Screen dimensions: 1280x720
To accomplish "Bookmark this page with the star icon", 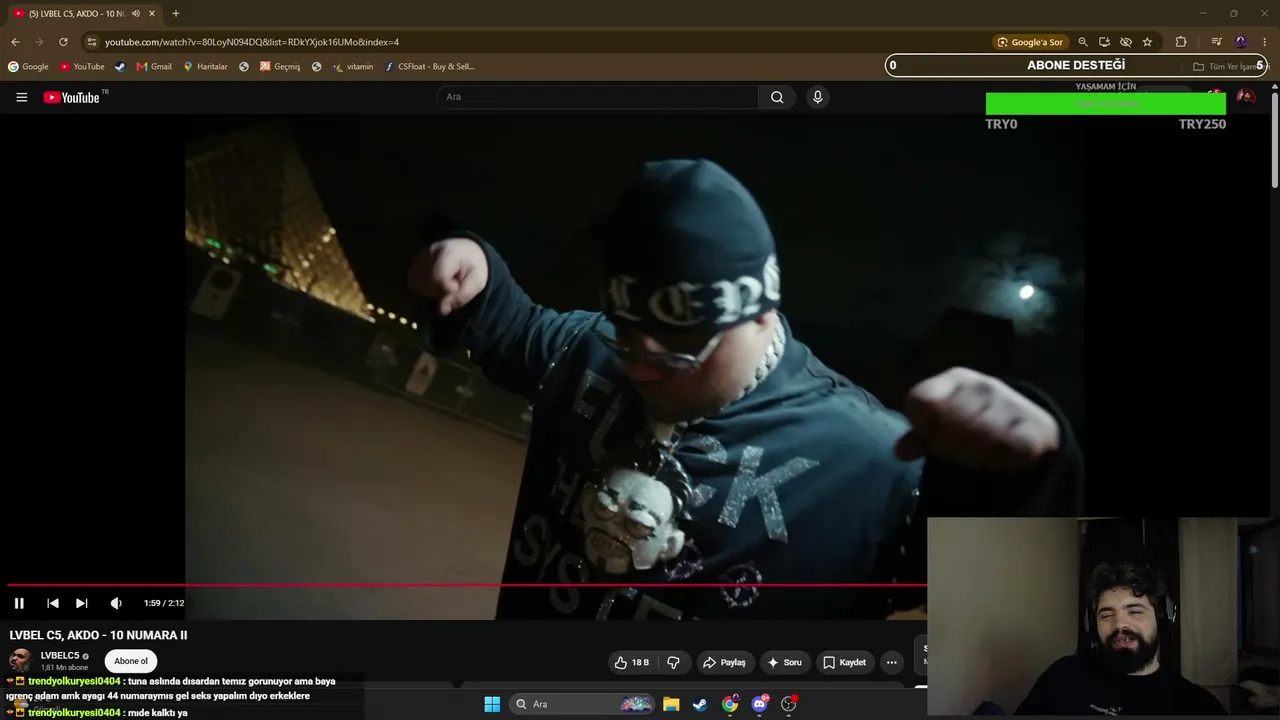I will click(x=1147, y=42).
